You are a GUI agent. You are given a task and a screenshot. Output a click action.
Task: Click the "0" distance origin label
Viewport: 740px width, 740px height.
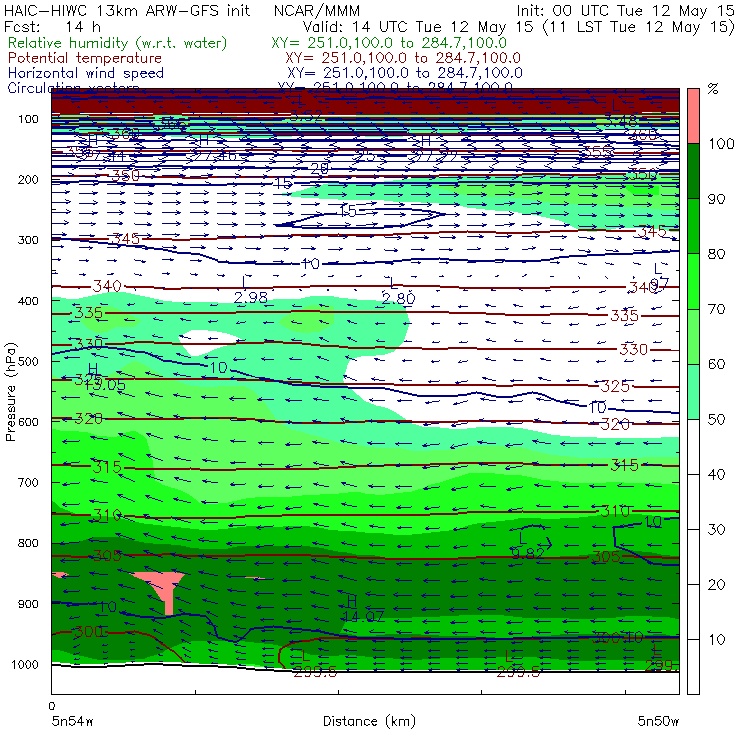pyautogui.click(x=52, y=706)
